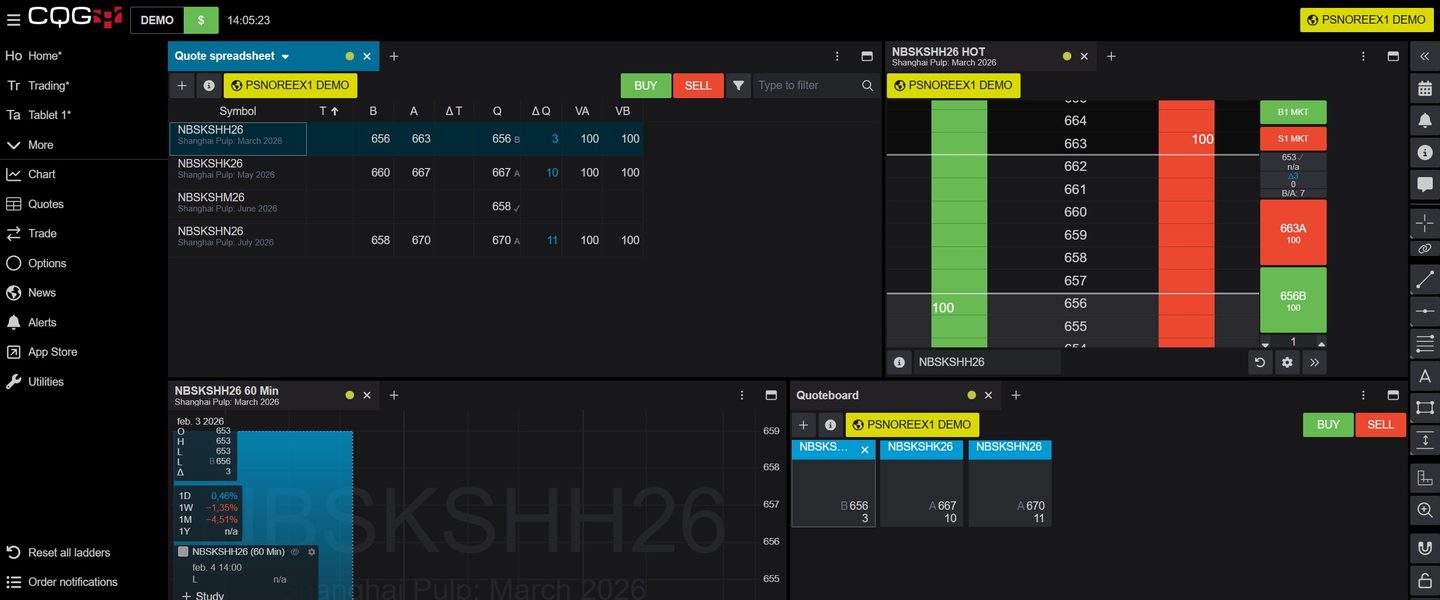Toggle the drawing lock icon

(x=1425, y=580)
